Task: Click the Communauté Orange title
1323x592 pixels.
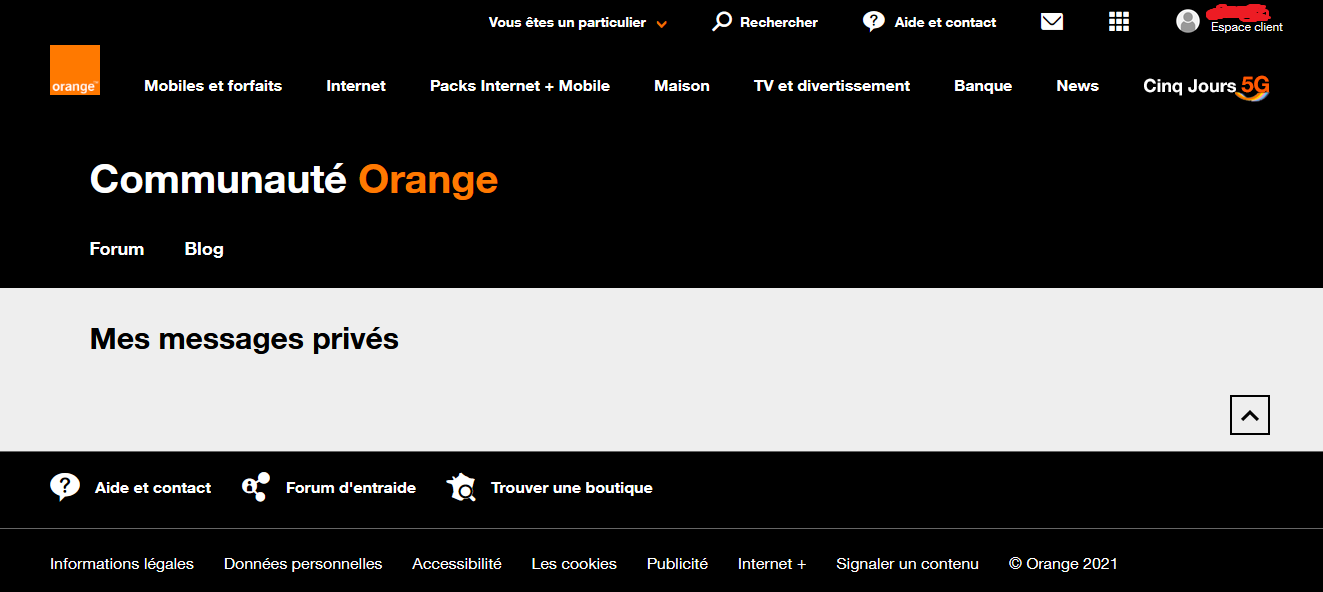Action: point(294,180)
